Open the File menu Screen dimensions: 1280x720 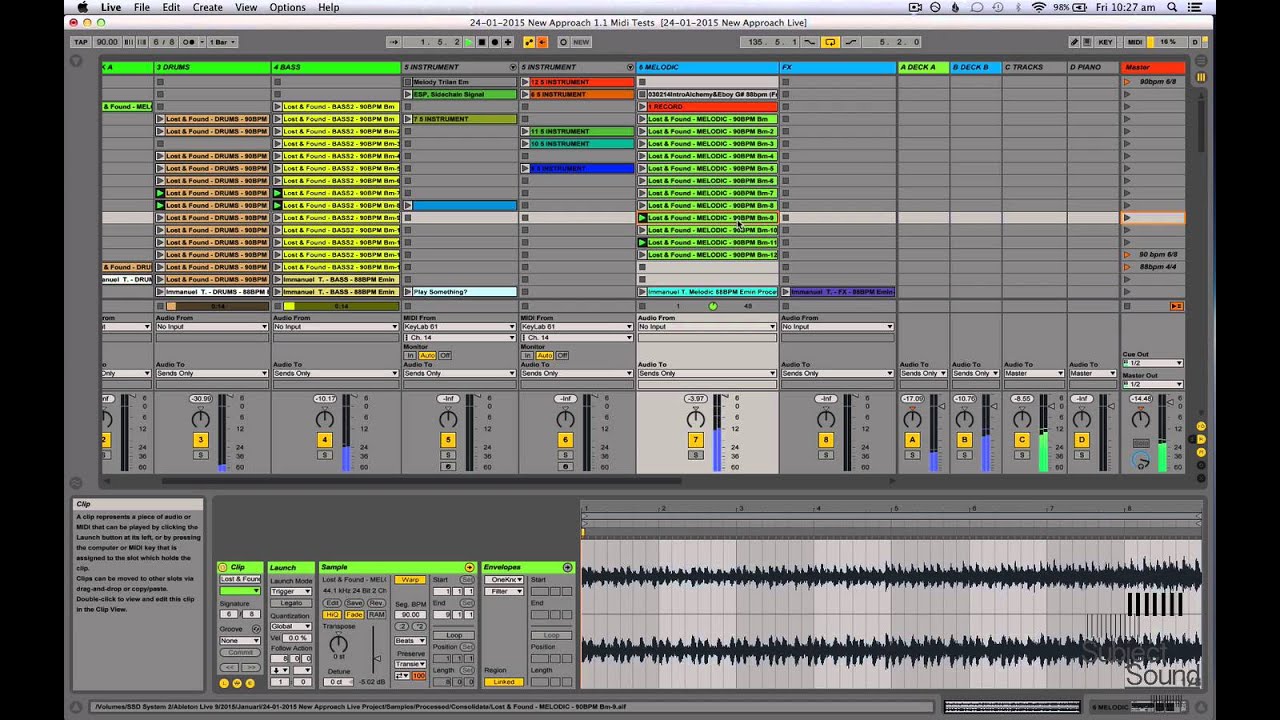pos(142,7)
